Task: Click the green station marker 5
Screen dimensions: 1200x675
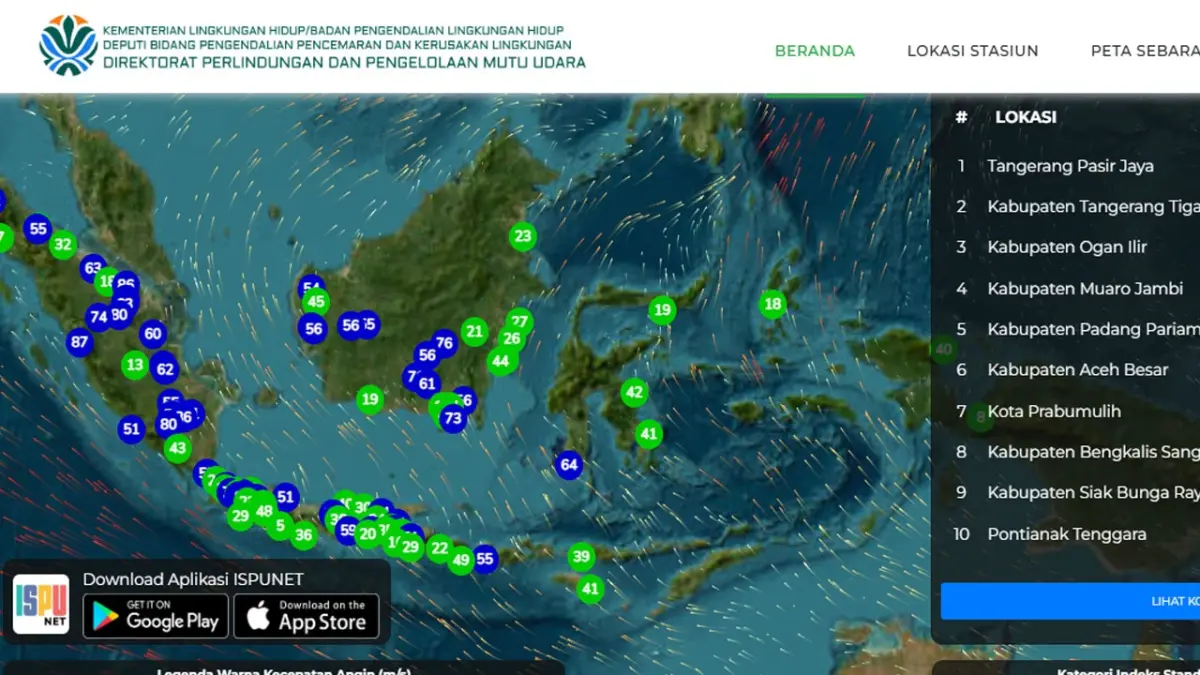Action: pyautogui.click(x=280, y=525)
